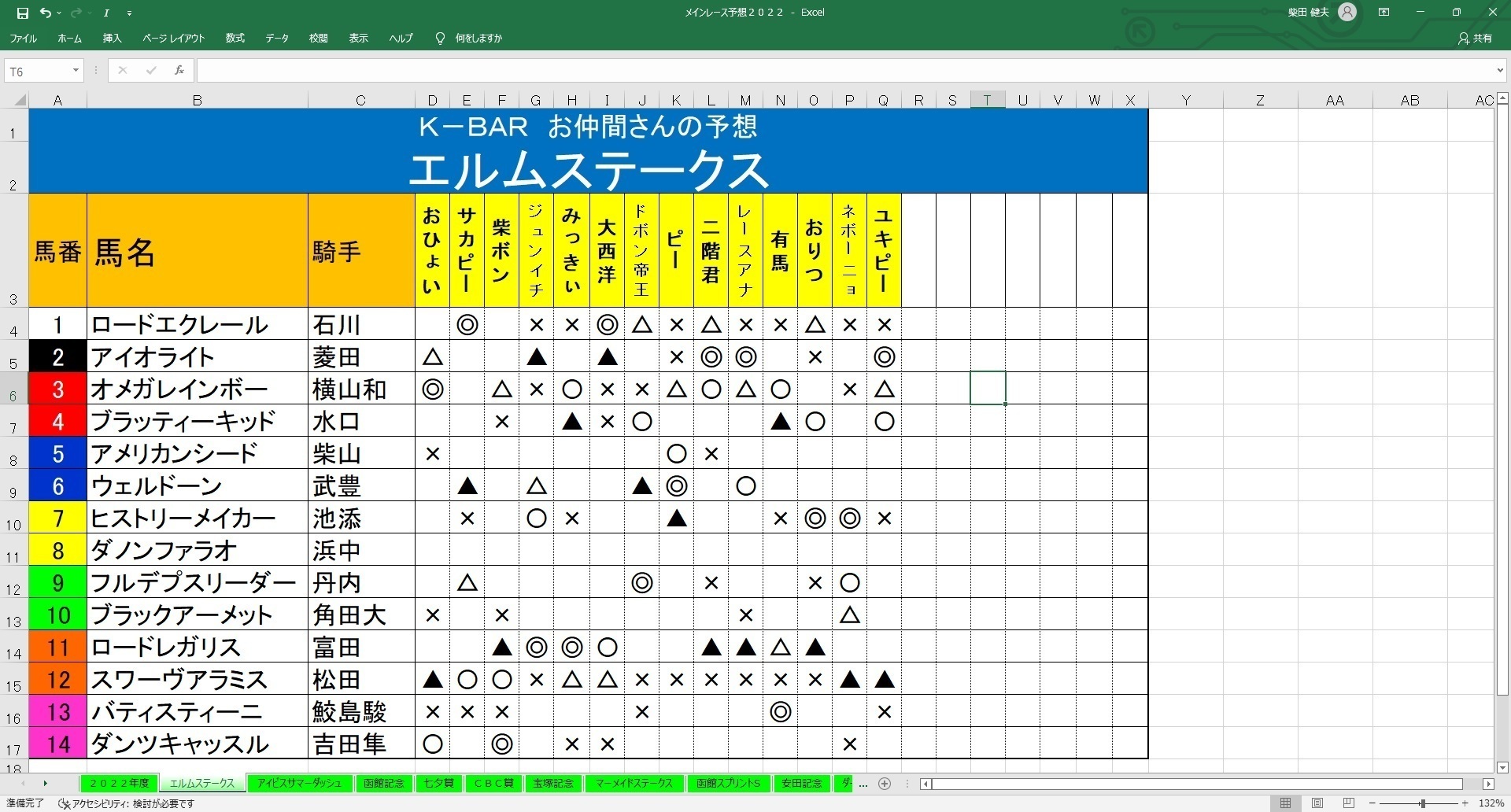Click the ユキピー predictor header cell

(x=884, y=251)
